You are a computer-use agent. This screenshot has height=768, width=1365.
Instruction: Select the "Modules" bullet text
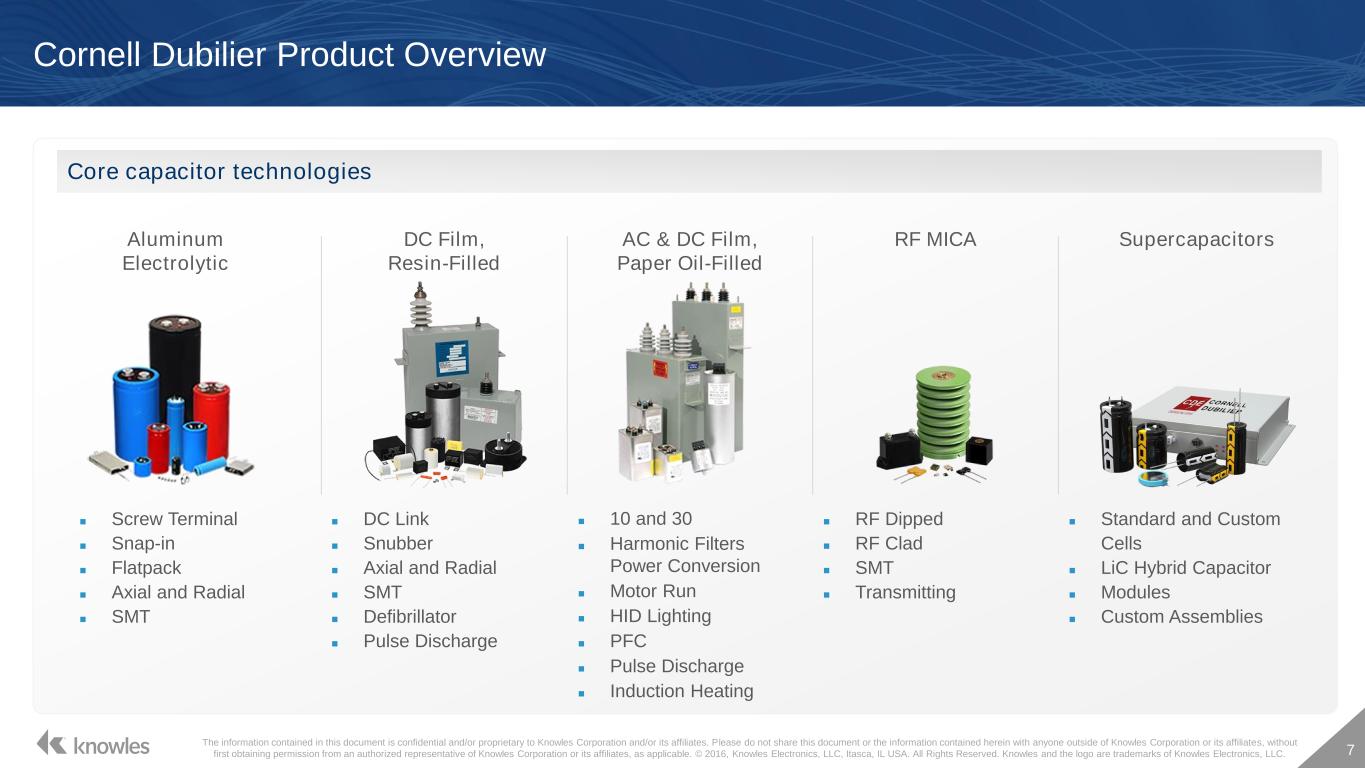point(1135,592)
